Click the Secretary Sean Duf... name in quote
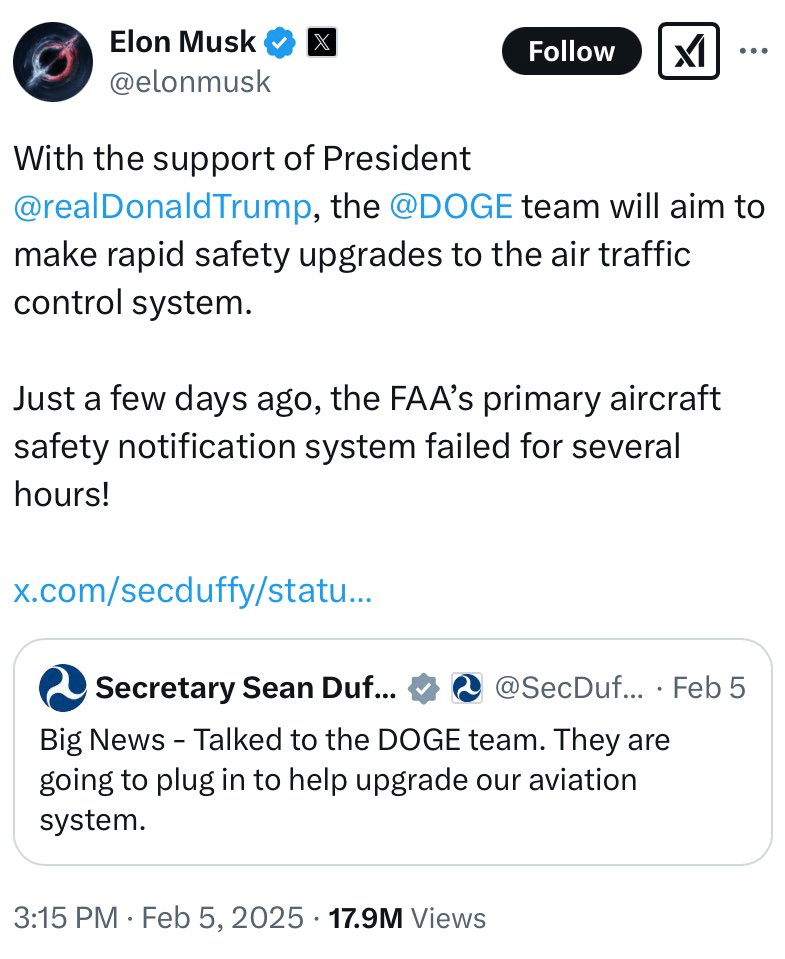The height and width of the screenshot is (959, 785). (x=245, y=688)
